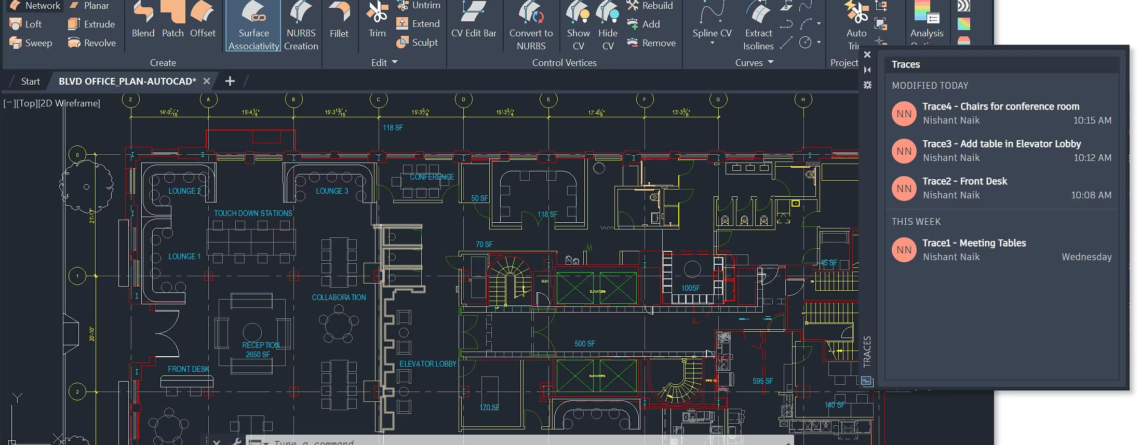Select the Blend surface tool
The width and height of the screenshot is (1140, 445).
point(143,20)
